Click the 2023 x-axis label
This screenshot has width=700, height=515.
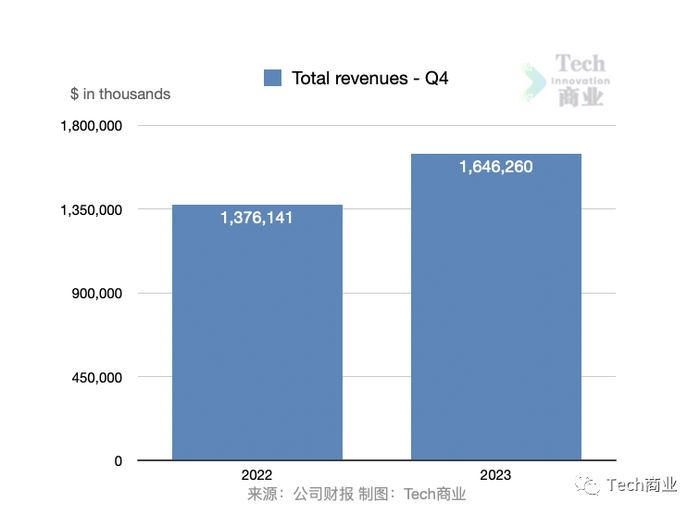click(496, 475)
